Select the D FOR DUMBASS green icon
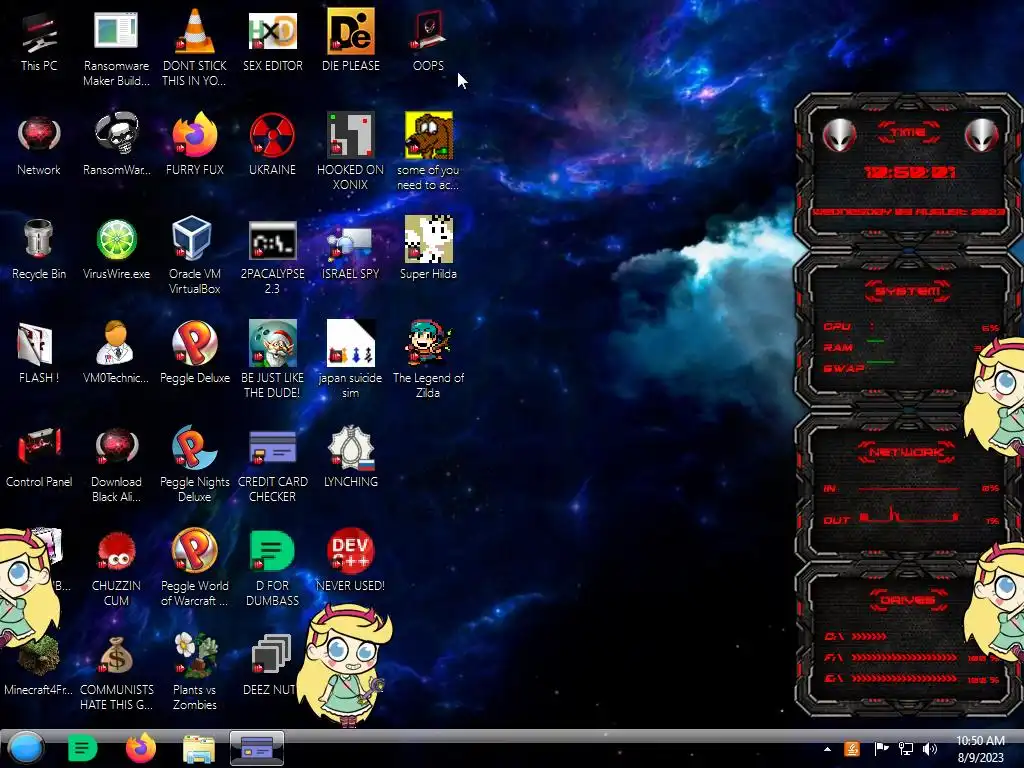 tap(272, 551)
